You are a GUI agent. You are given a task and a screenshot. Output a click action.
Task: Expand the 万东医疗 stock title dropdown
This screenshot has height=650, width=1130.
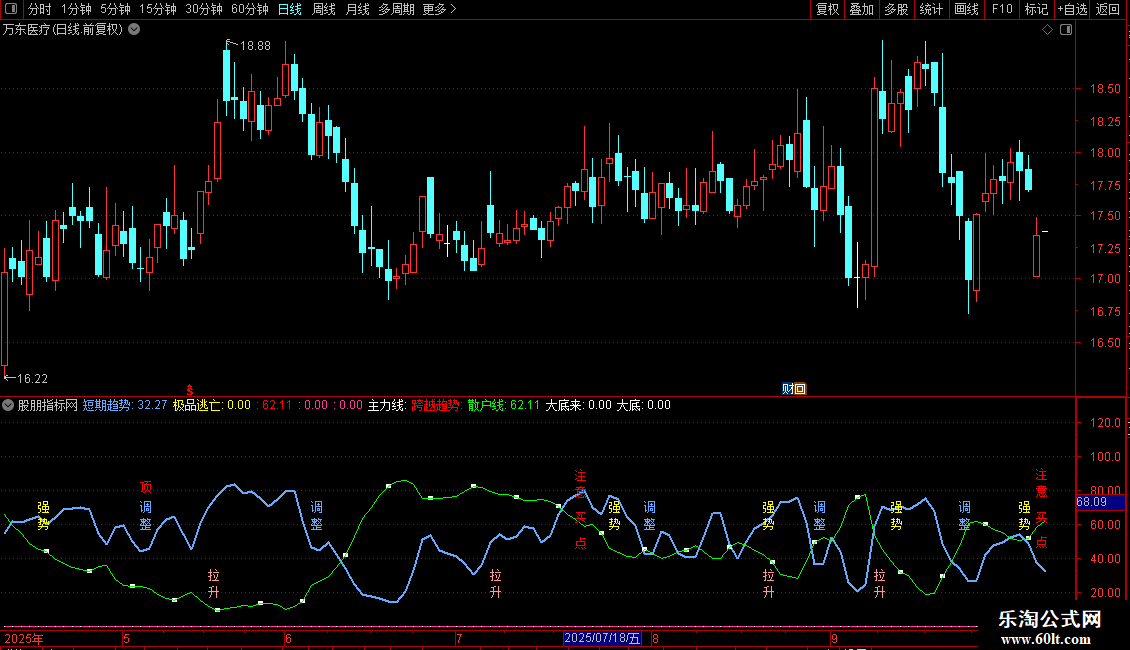pos(134,30)
